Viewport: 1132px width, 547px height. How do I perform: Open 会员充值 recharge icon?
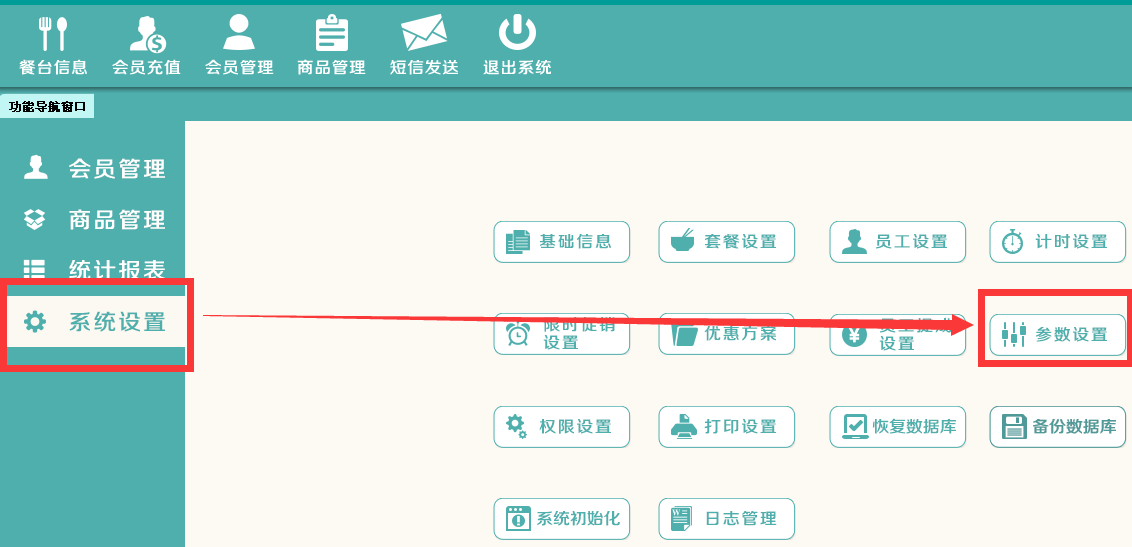(x=147, y=34)
